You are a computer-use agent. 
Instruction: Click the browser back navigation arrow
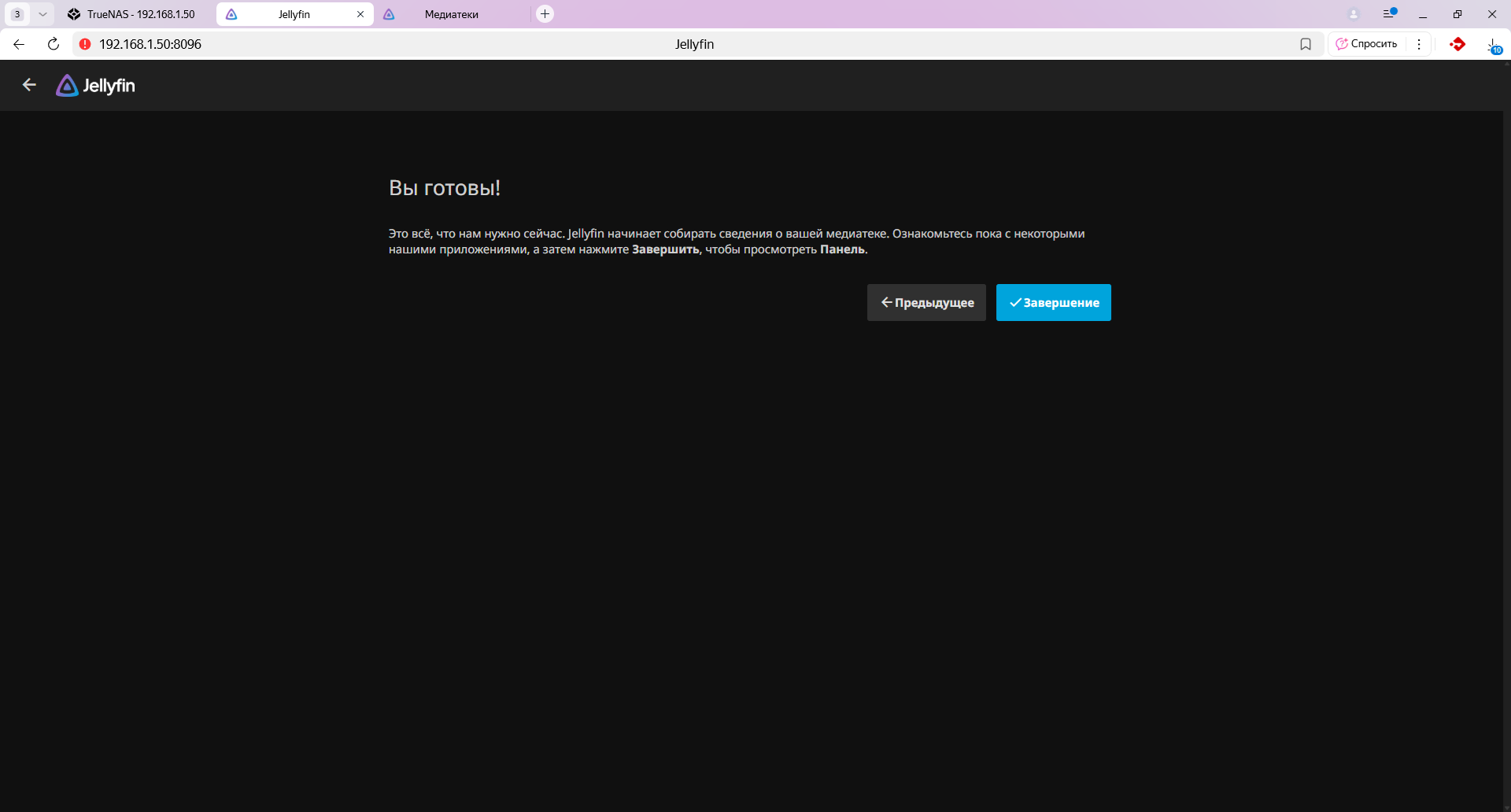click(19, 44)
